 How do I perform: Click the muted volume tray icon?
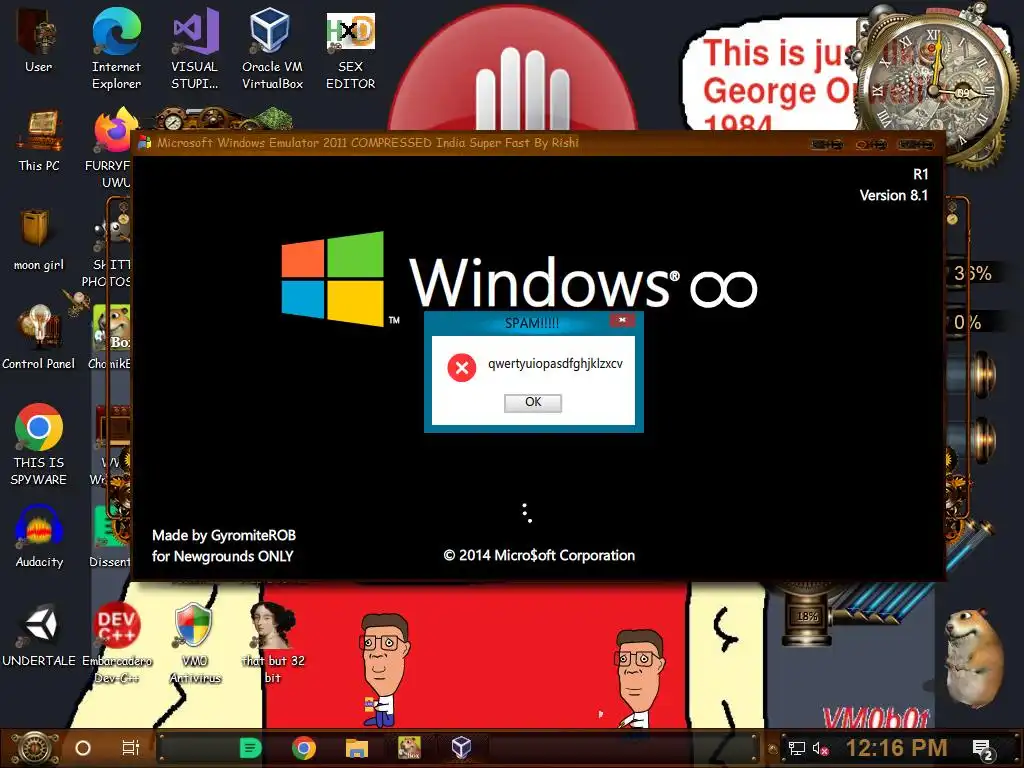click(820, 748)
